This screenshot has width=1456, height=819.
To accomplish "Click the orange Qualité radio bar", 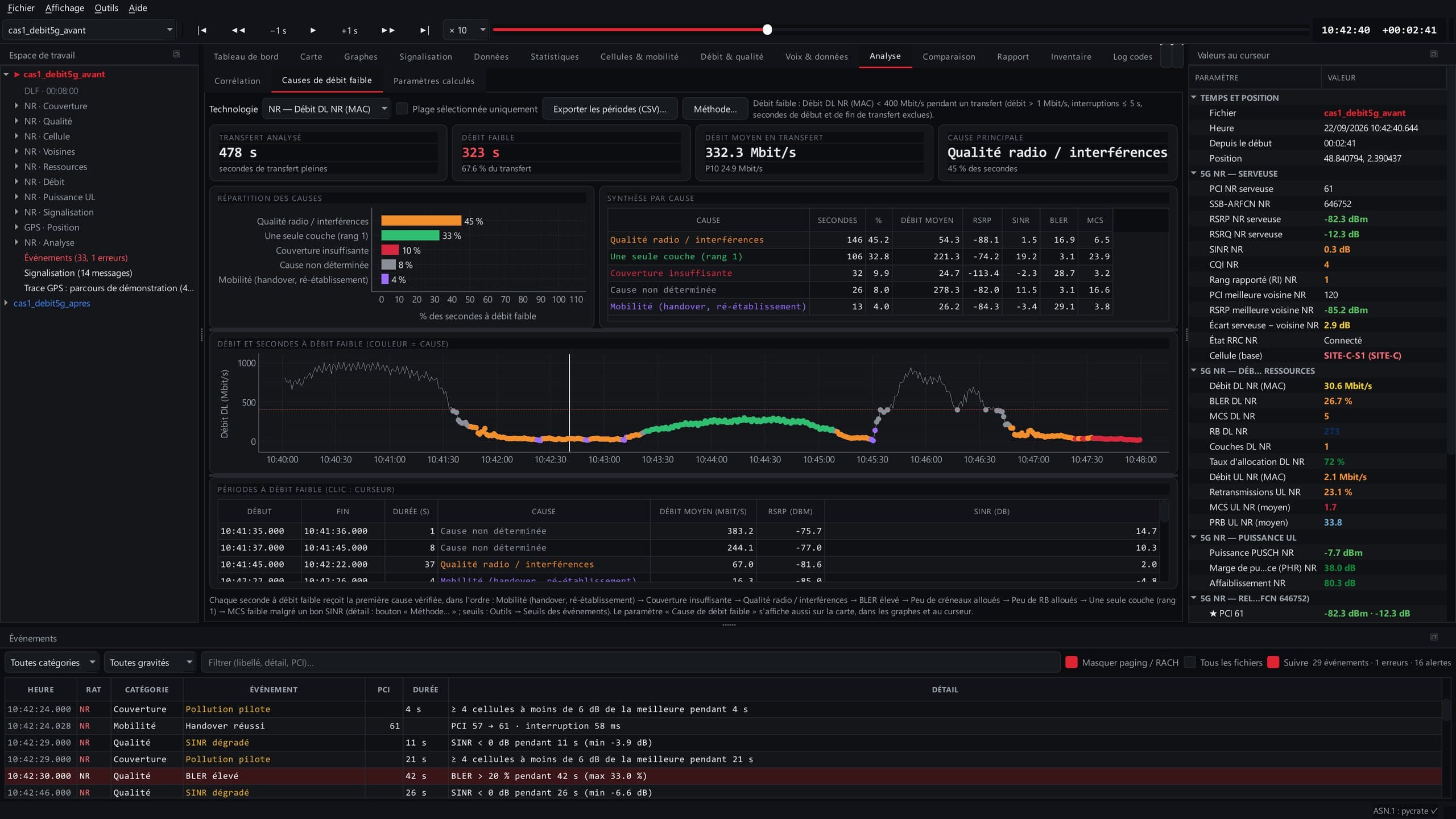I will pos(421,221).
